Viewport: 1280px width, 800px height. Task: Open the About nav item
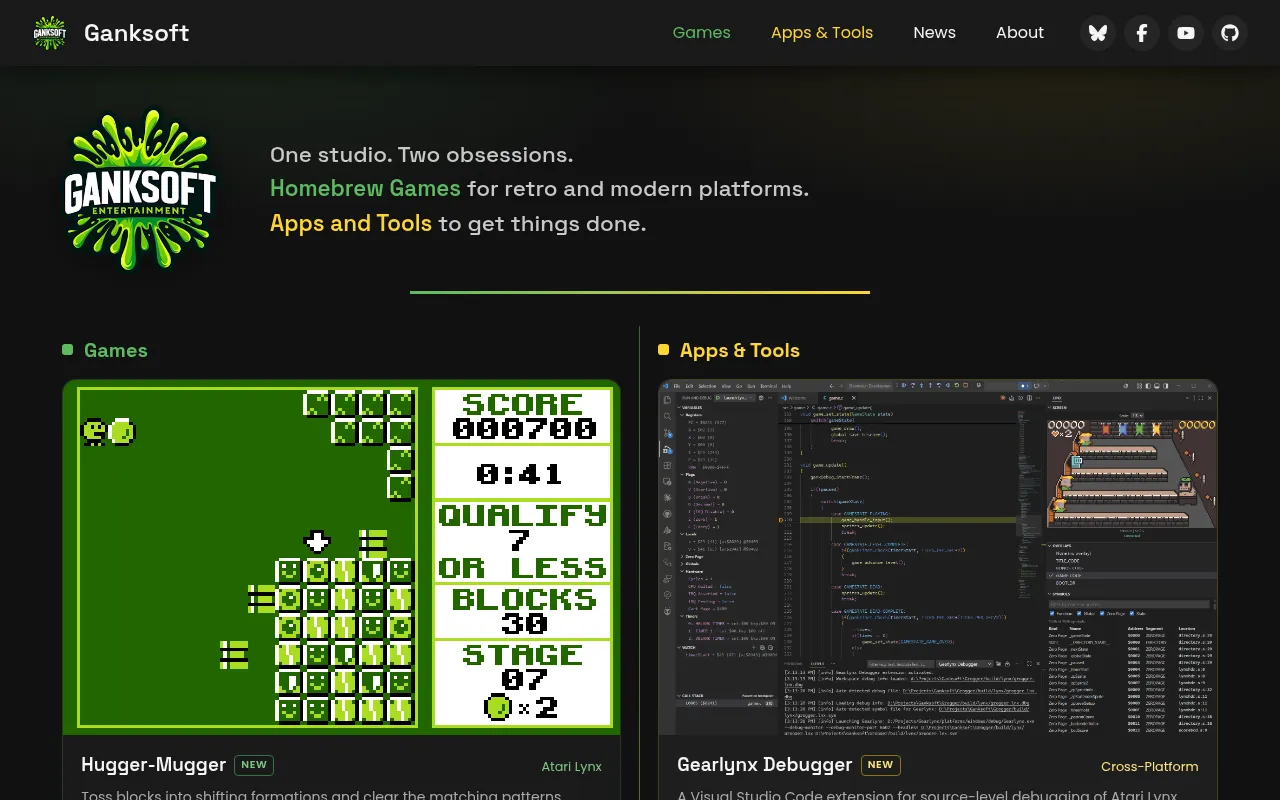[1019, 33]
